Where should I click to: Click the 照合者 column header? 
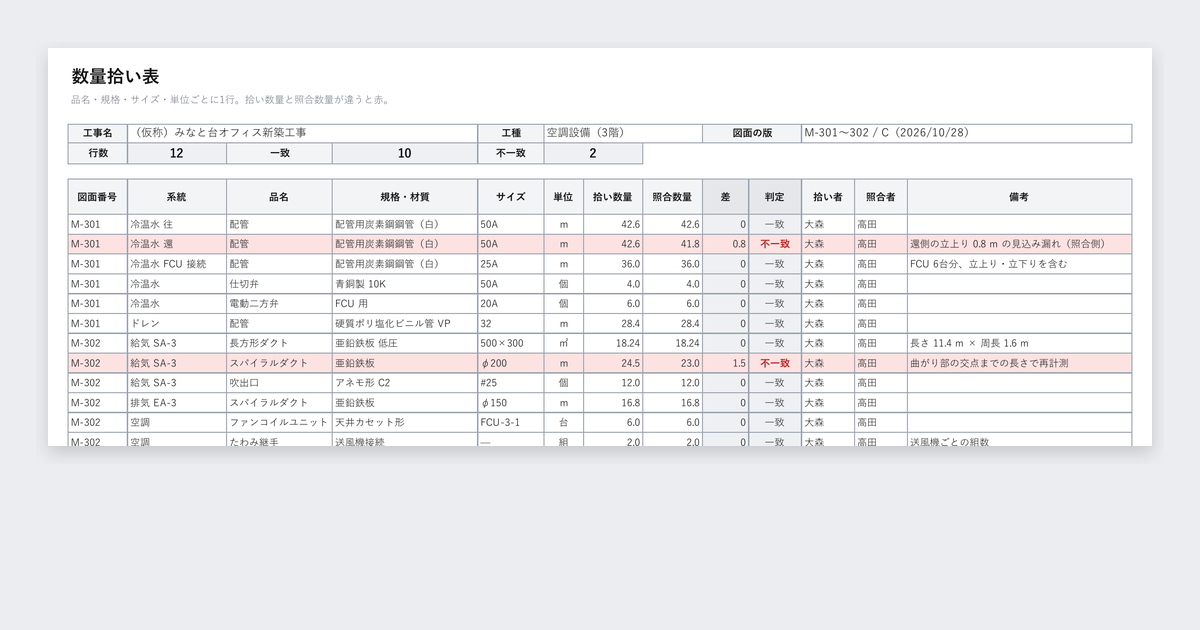point(881,197)
